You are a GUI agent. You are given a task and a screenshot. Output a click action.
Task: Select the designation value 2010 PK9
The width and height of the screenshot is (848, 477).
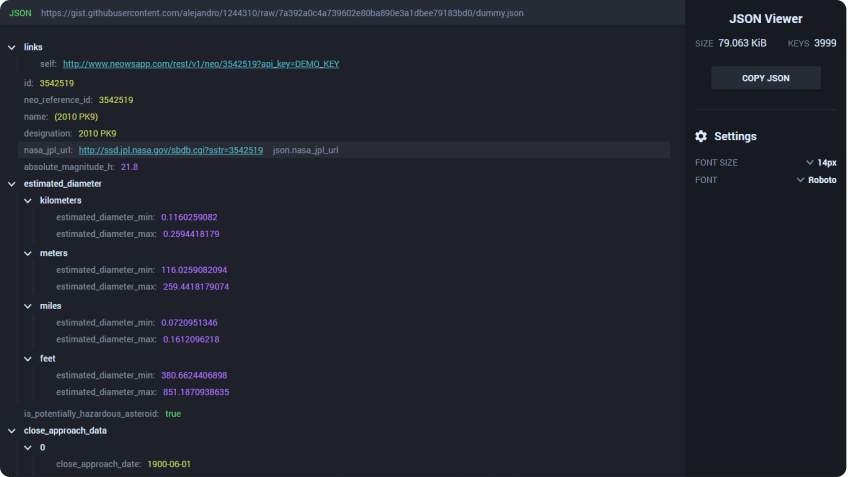(x=97, y=134)
